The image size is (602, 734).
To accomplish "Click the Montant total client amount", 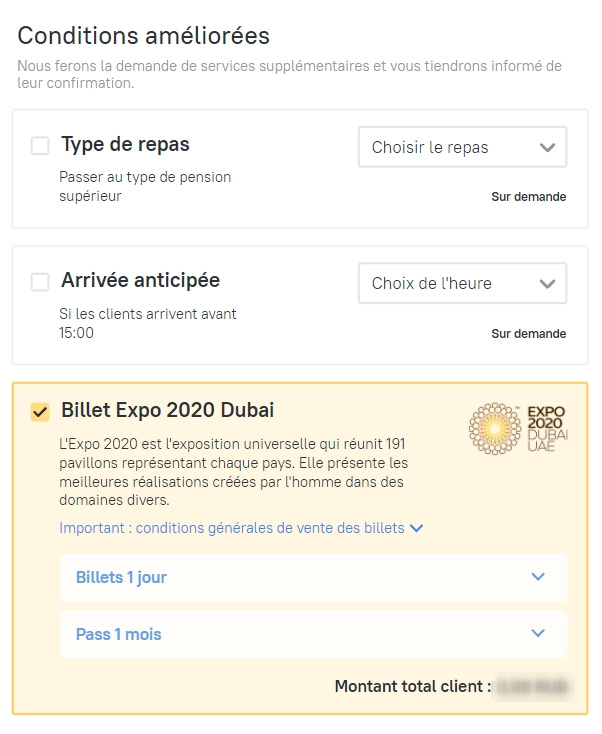I will 541,687.
